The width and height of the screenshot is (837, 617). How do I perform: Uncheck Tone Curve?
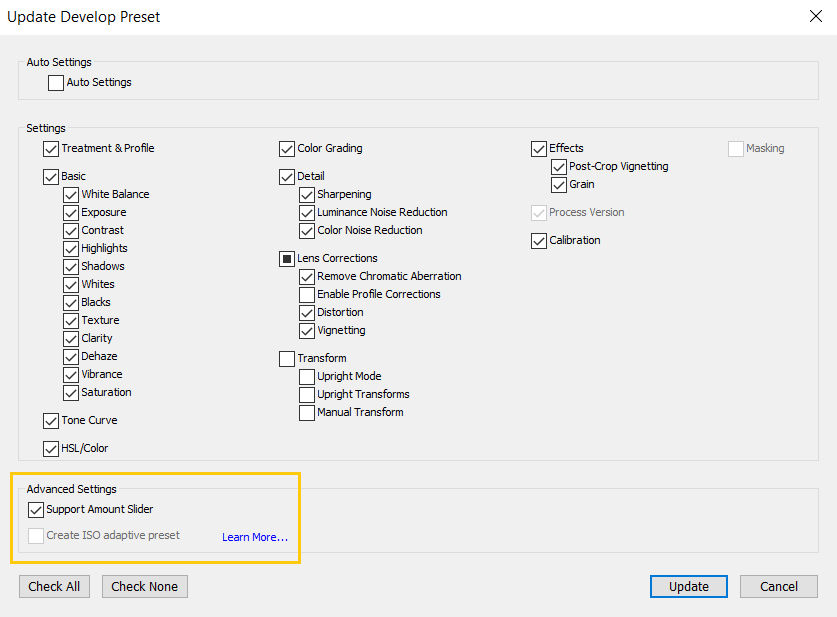click(50, 421)
